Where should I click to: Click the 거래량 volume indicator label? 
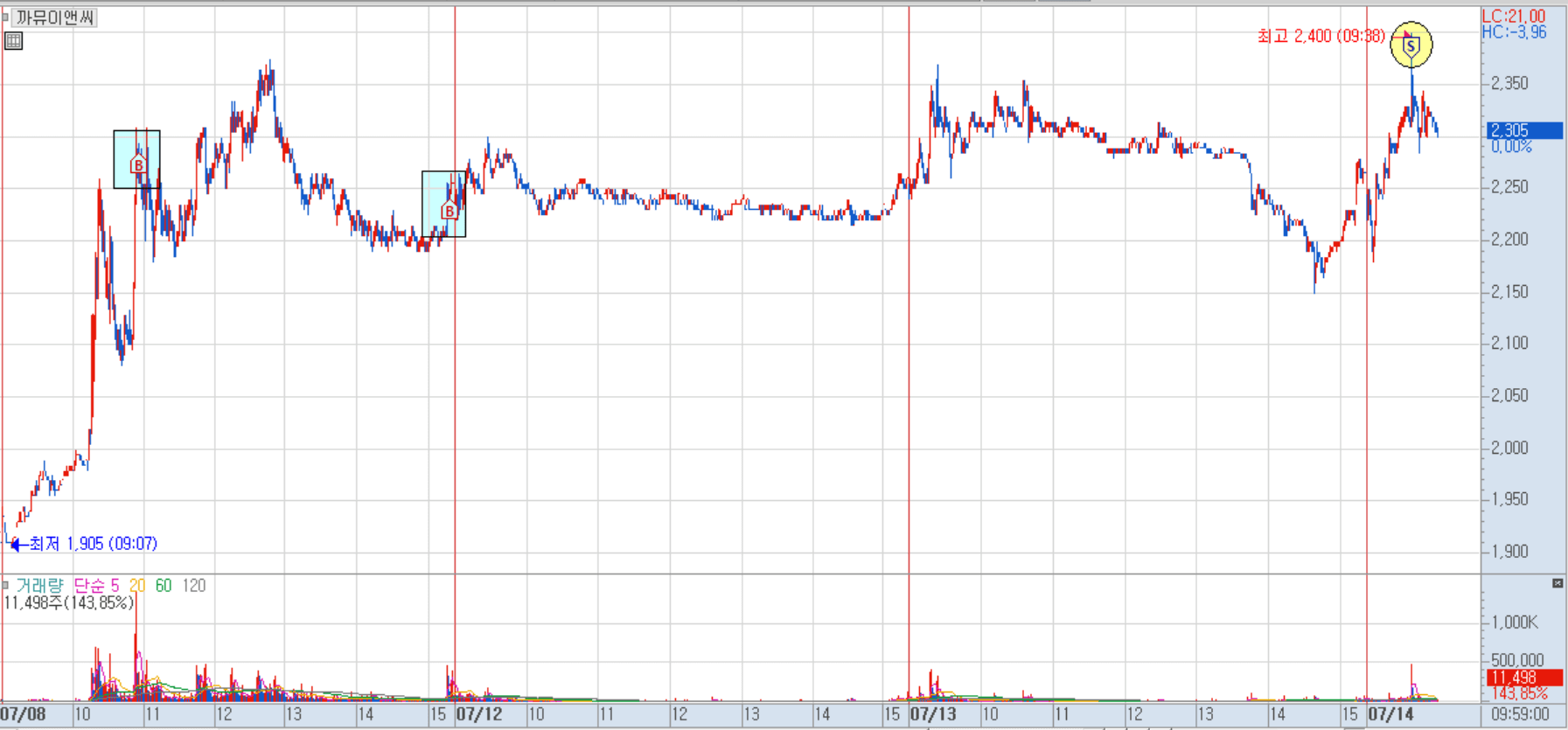(x=39, y=586)
